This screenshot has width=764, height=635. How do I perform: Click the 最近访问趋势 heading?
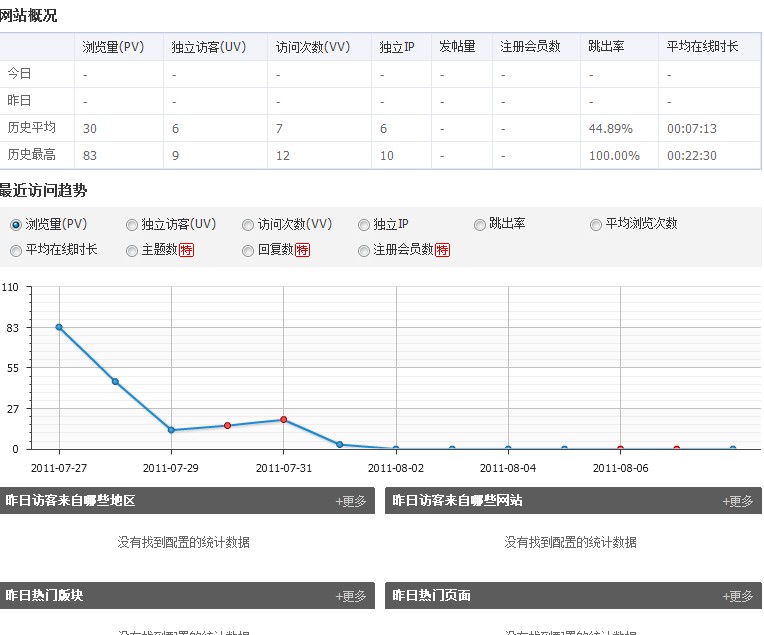tap(43, 190)
